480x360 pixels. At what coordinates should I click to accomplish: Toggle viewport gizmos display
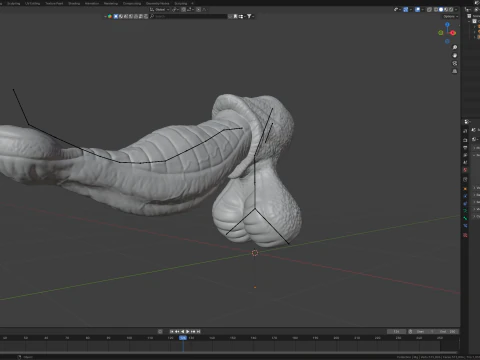[406, 9]
